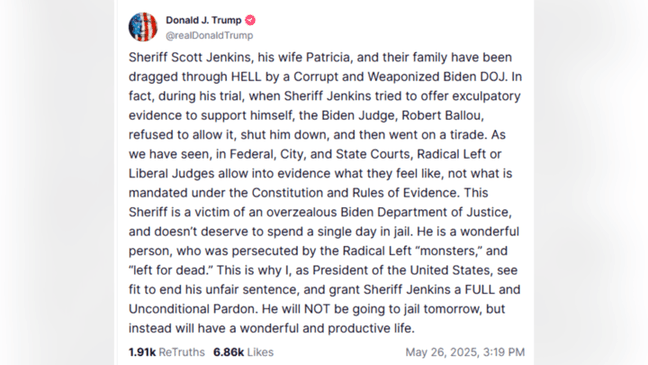Click the ReTruths label
This screenshot has height=365, width=648.
click(x=182, y=352)
